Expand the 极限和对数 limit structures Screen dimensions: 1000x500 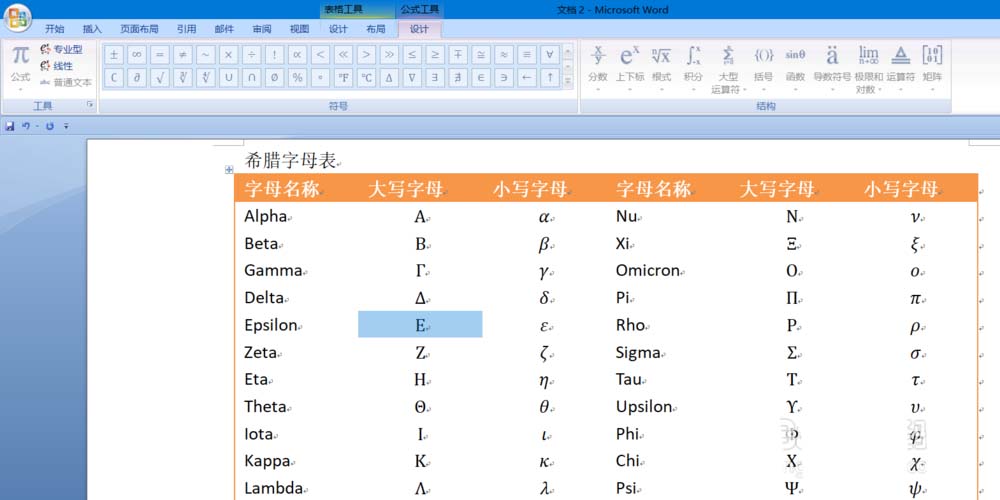[869, 70]
